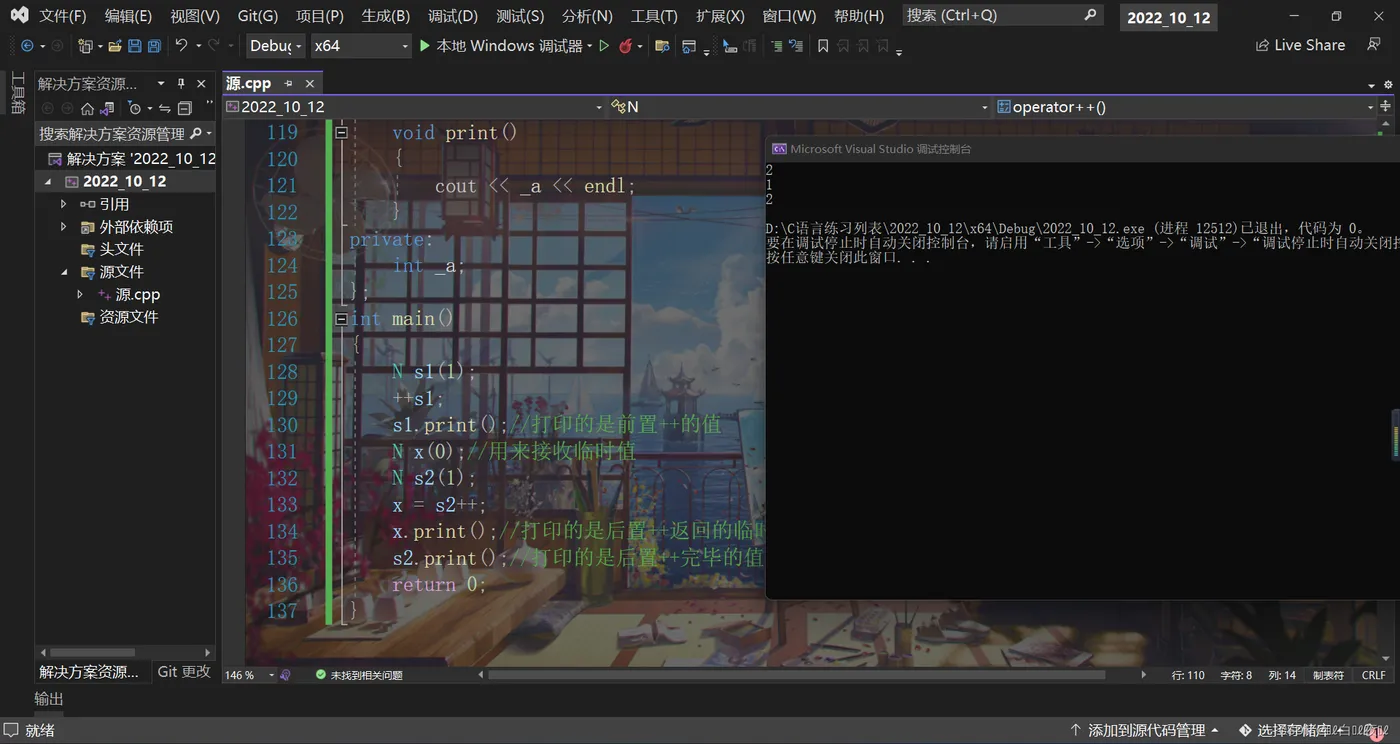The width and height of the screenshot is (1400, 744).
Task: Click the navigate backward arrow icon
Action: click(27, 46)
